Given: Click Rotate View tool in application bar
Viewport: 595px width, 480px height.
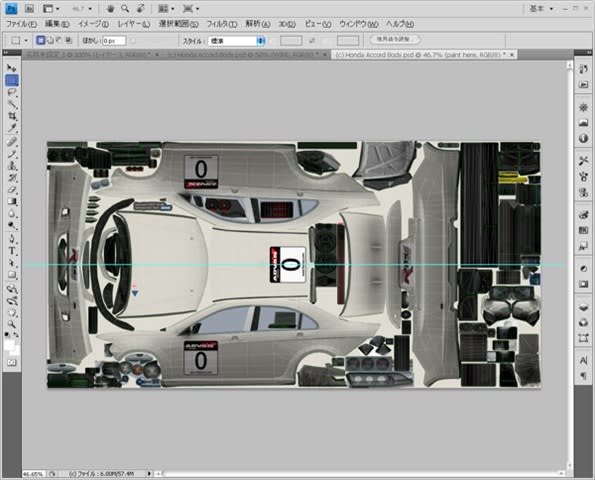Looking at the screenshot, I should (x=140, y=8).
